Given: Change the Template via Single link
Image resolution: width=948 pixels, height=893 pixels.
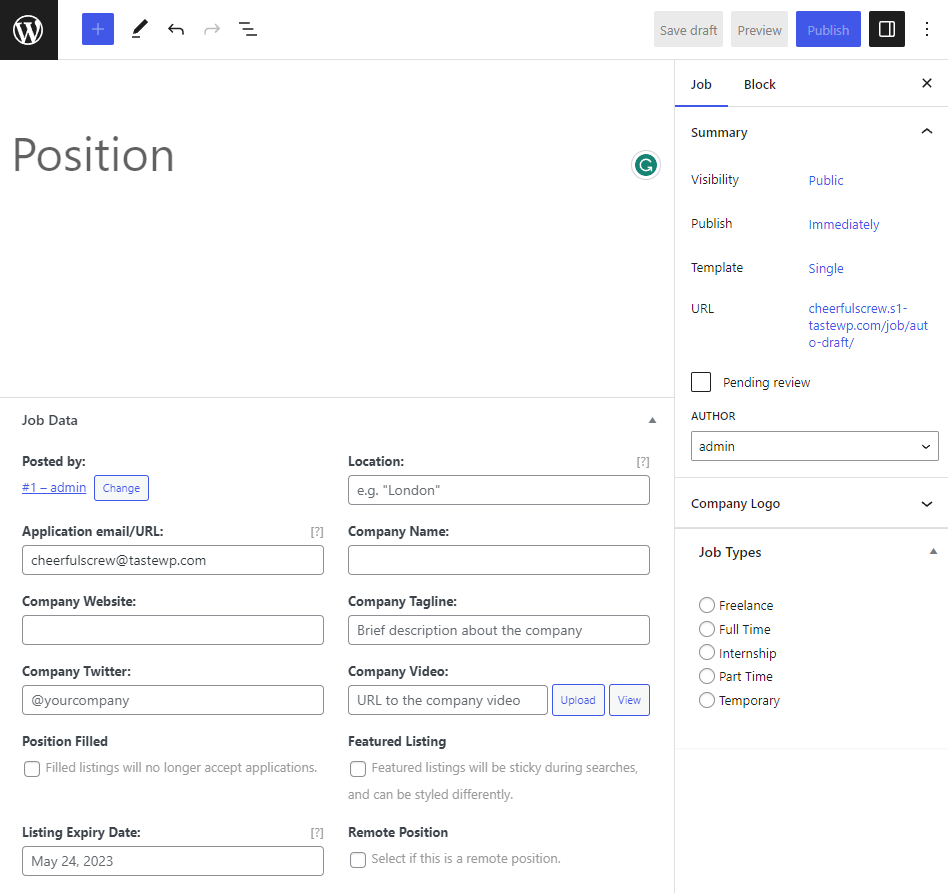Looking at the screenshot, I should (826, 268).
